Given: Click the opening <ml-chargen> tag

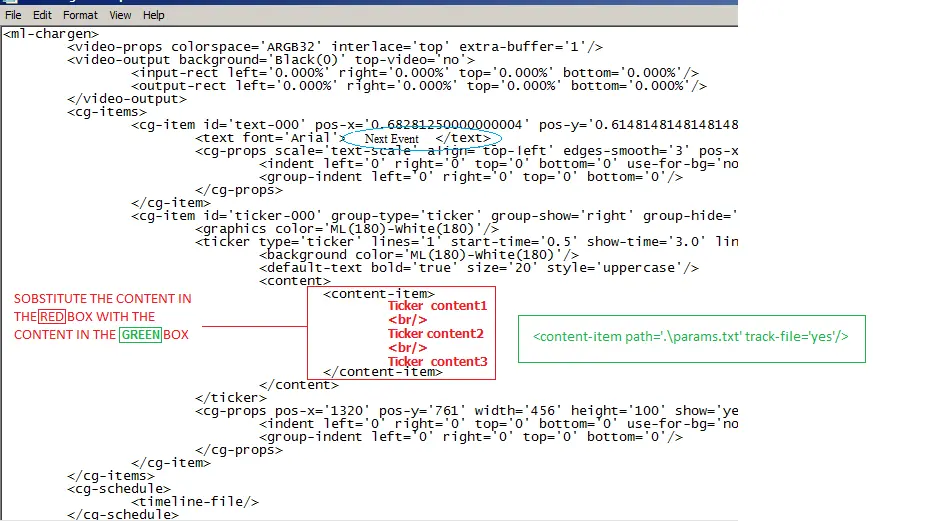Looking at the screenshot, I should point(51,34).
